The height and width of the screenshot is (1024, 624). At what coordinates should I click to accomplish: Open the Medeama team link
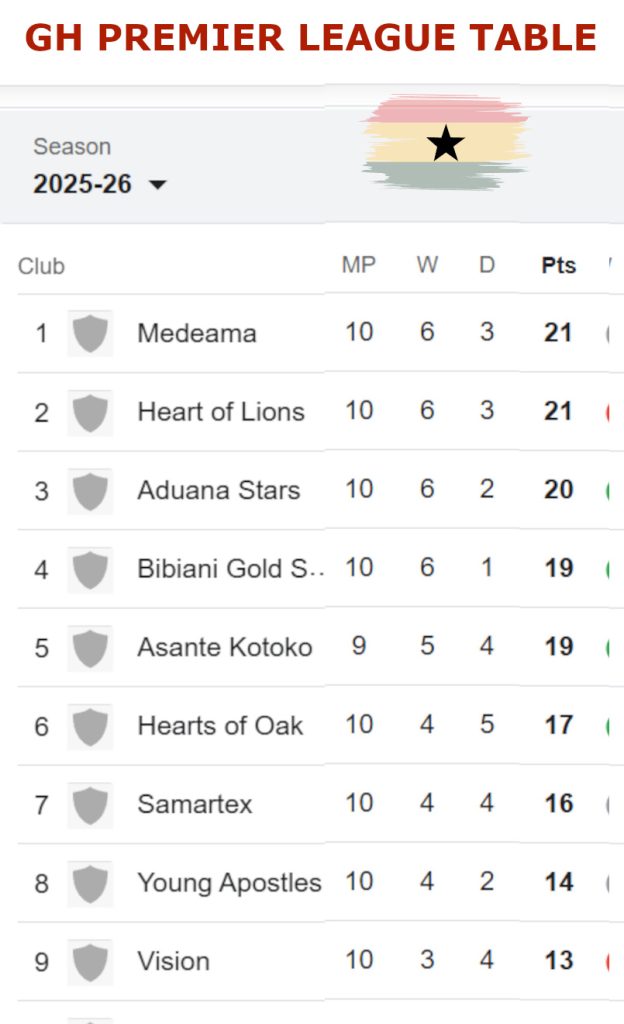[196, 333]
